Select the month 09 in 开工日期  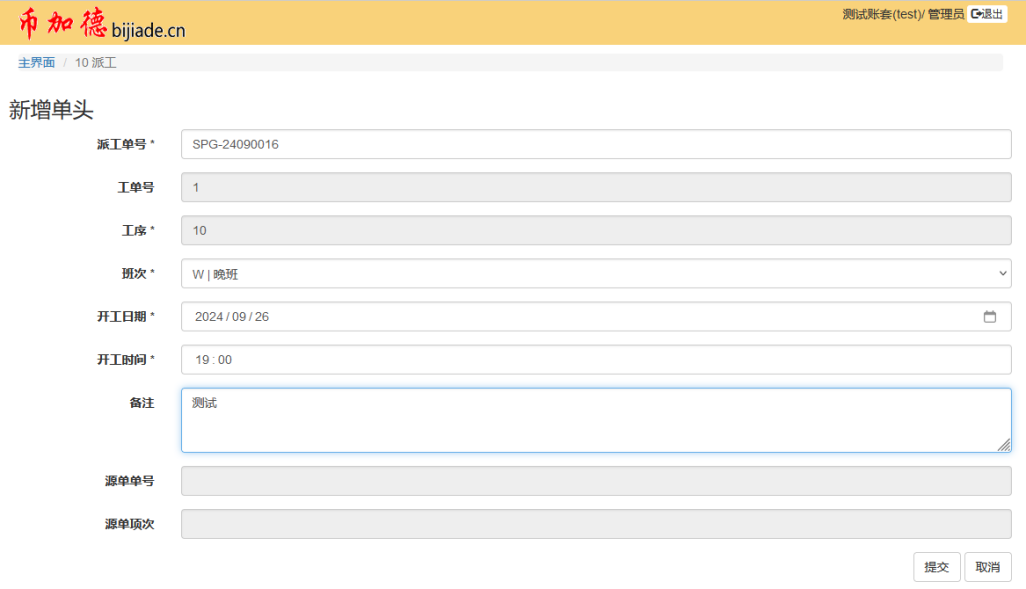point(239,317)
